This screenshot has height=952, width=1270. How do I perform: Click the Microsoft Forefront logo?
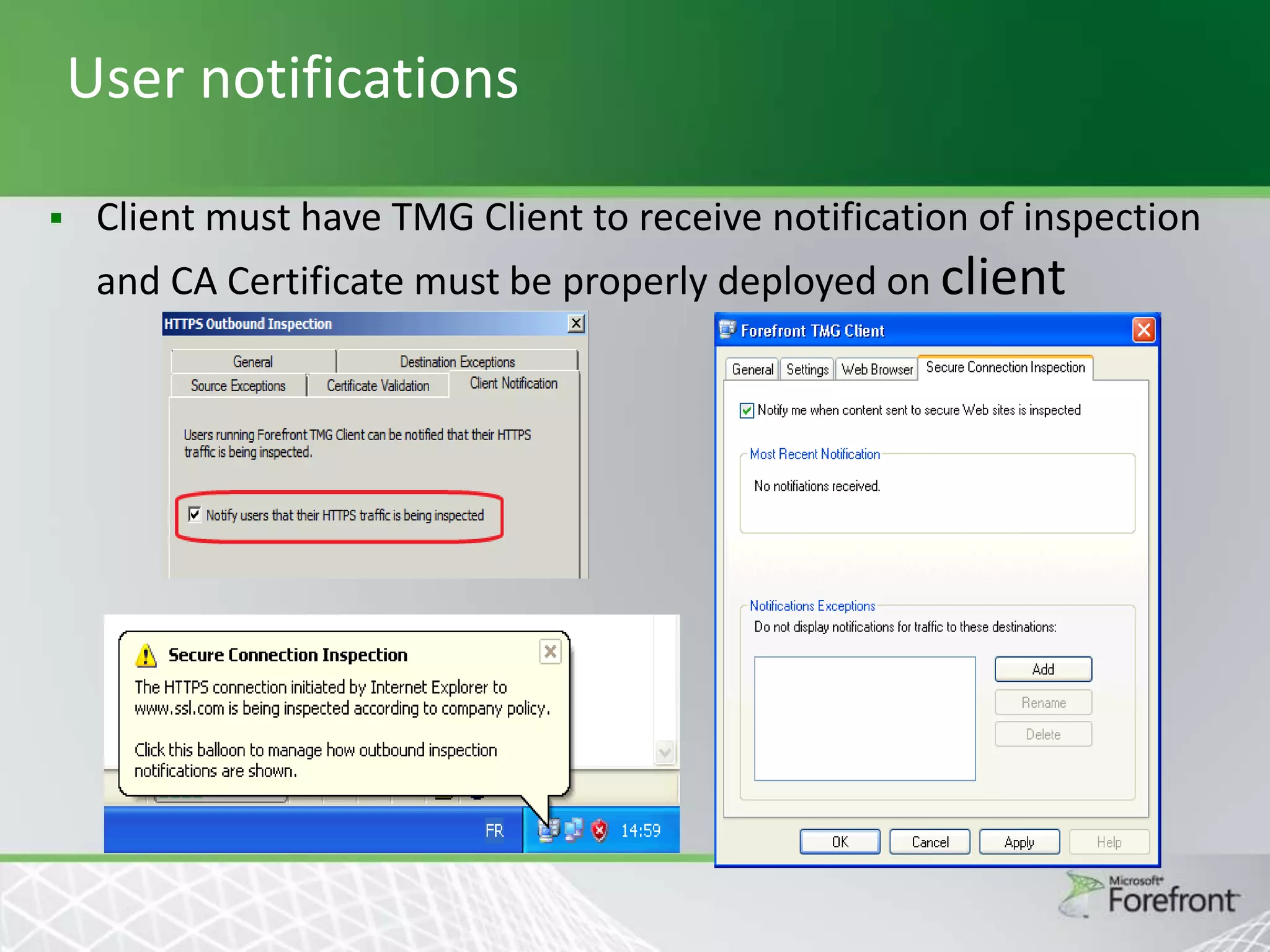tap(1148, 894)
